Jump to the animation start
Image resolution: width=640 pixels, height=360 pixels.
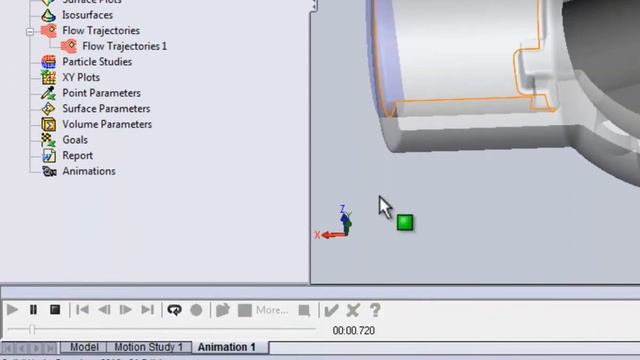(82, 310)
